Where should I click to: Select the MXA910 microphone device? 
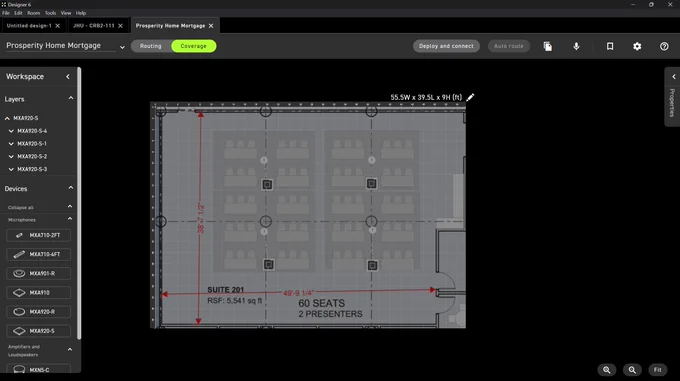tap(39, 293)
